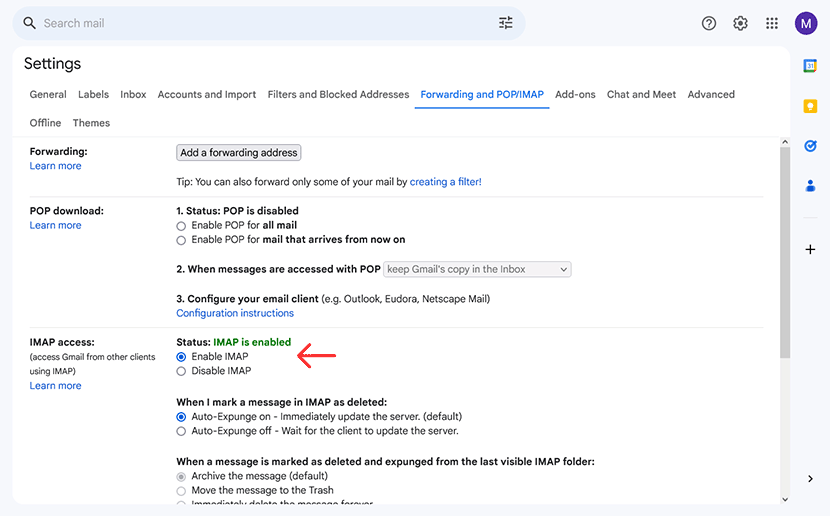The width and height of the screenshot is (830, 516).
Task: Open Google Tasks side panel icon
Action: click(810, 146)
